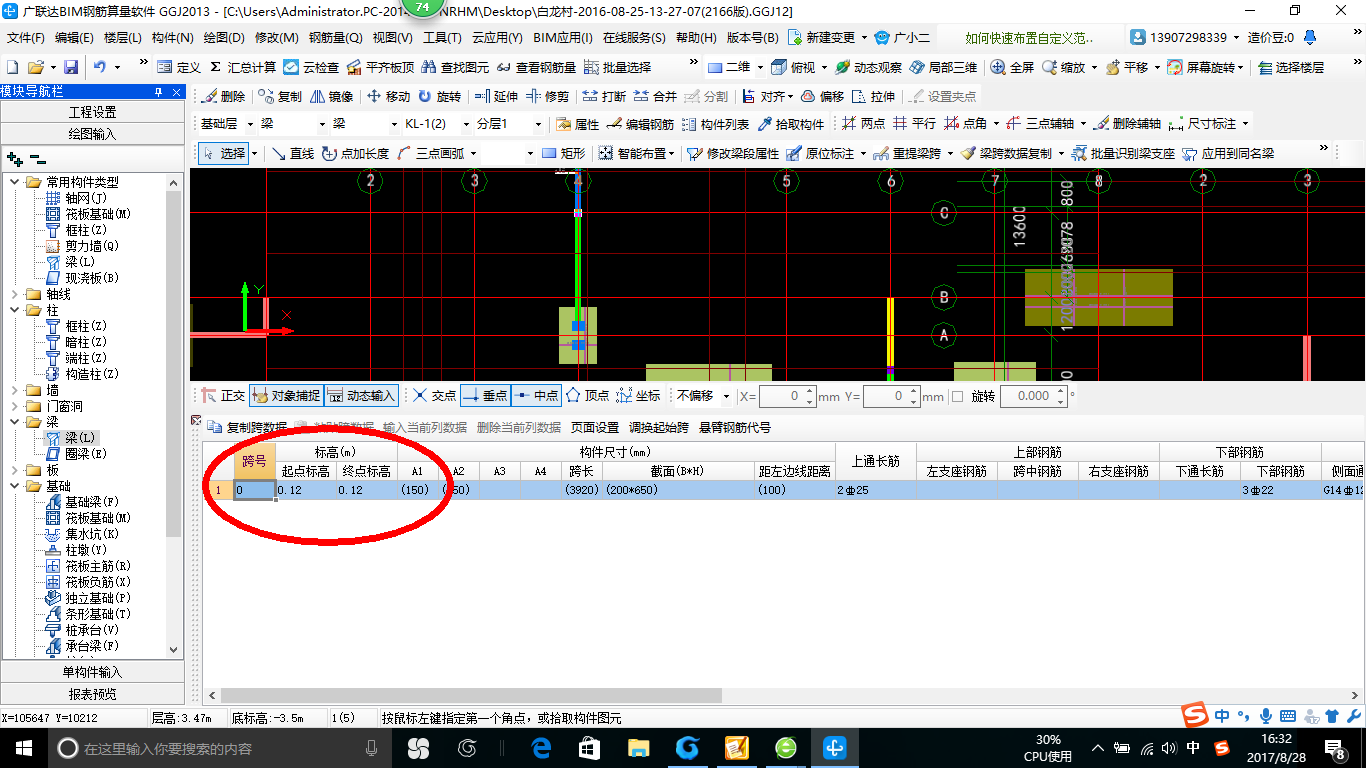Image resolution: width=1366 pixels, height=768 pixels.
Task: Activate 动态观察 orbit view
Action: [869, 67]
